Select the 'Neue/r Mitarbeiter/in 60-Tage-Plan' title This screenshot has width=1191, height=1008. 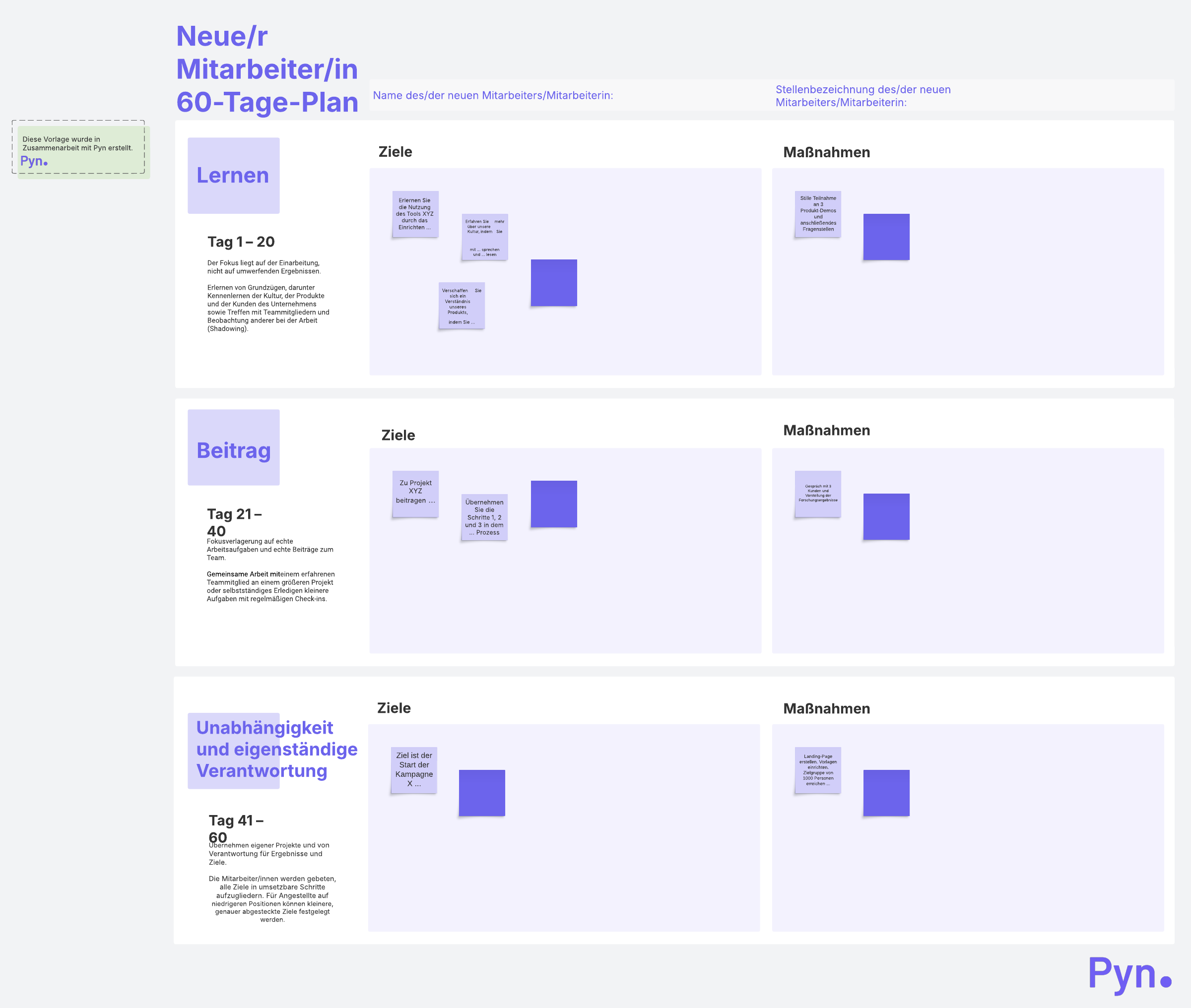tap(266, 69)
